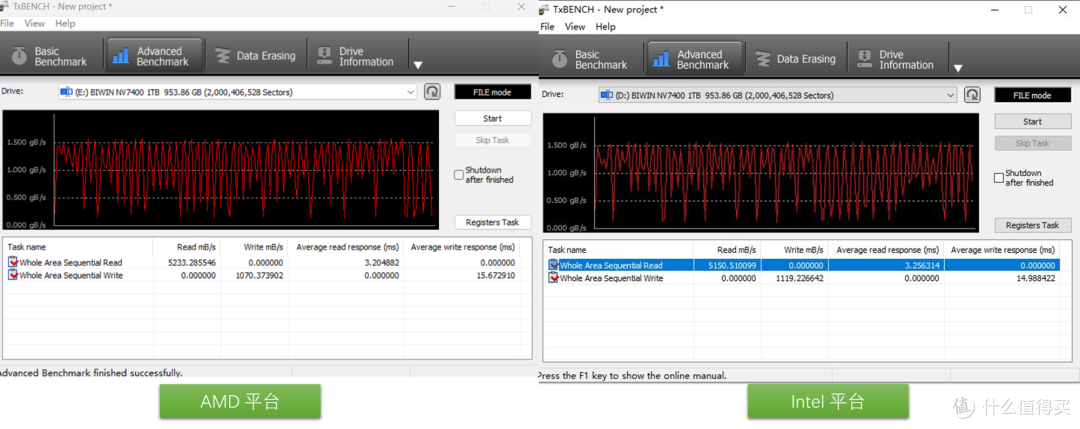Click Registers Task in left window
This screenshot has height=429, width=1080.
492,222
